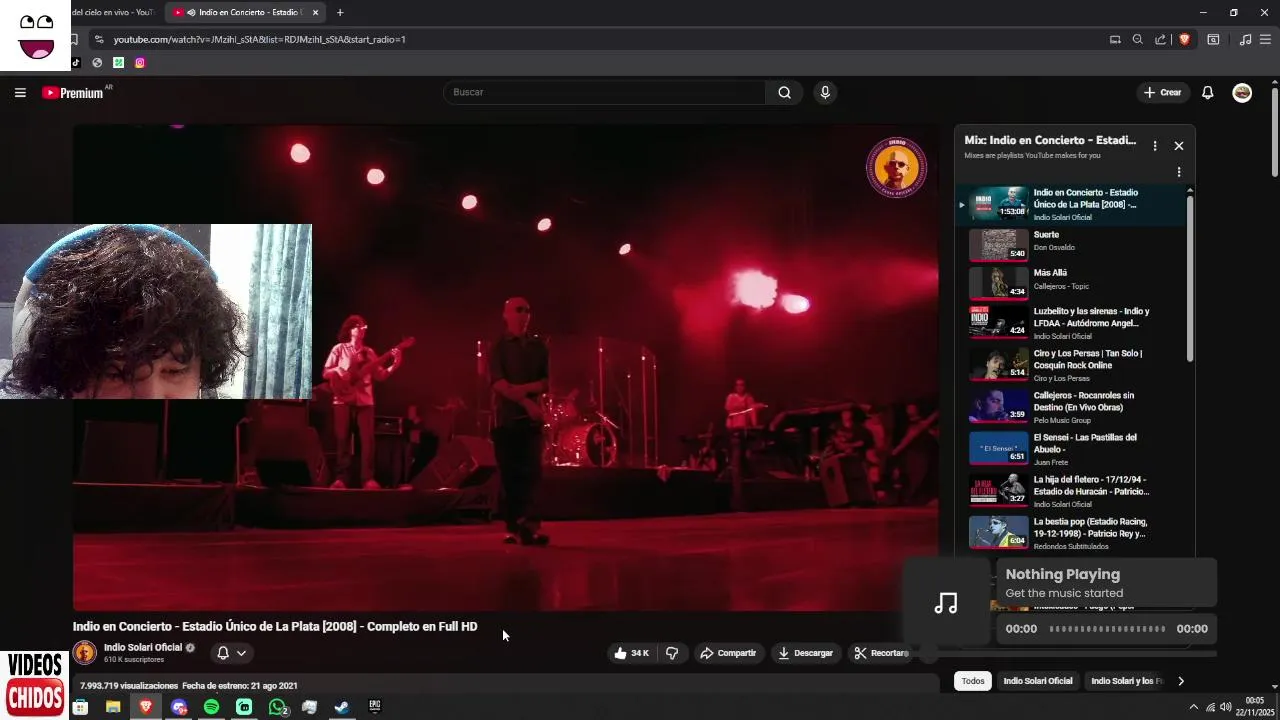The image size is (1280, 720).
Task: Clip the video using Recortar
Action: [x=880, y=653]
